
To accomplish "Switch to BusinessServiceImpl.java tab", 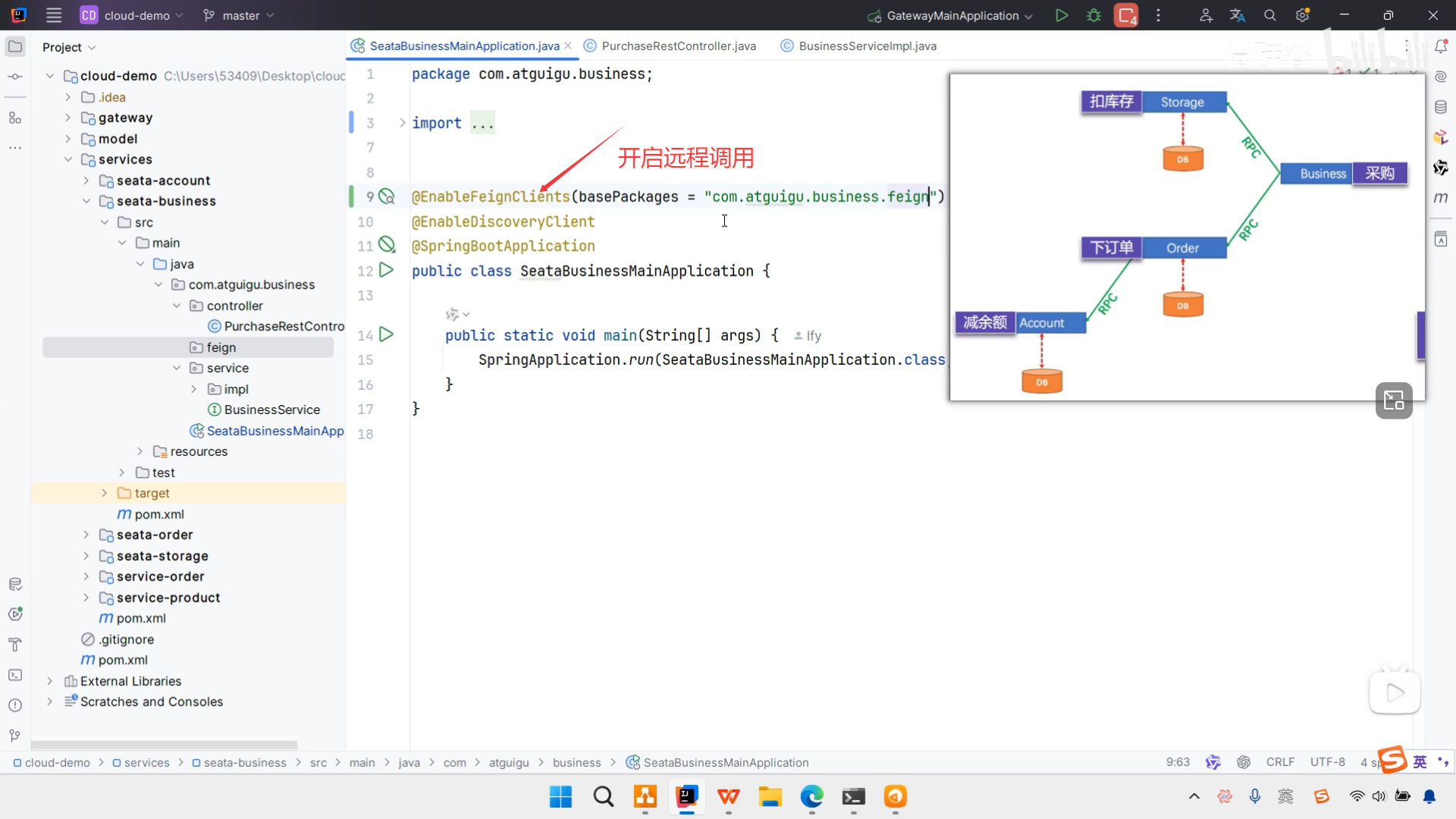I will coord(867,46).
